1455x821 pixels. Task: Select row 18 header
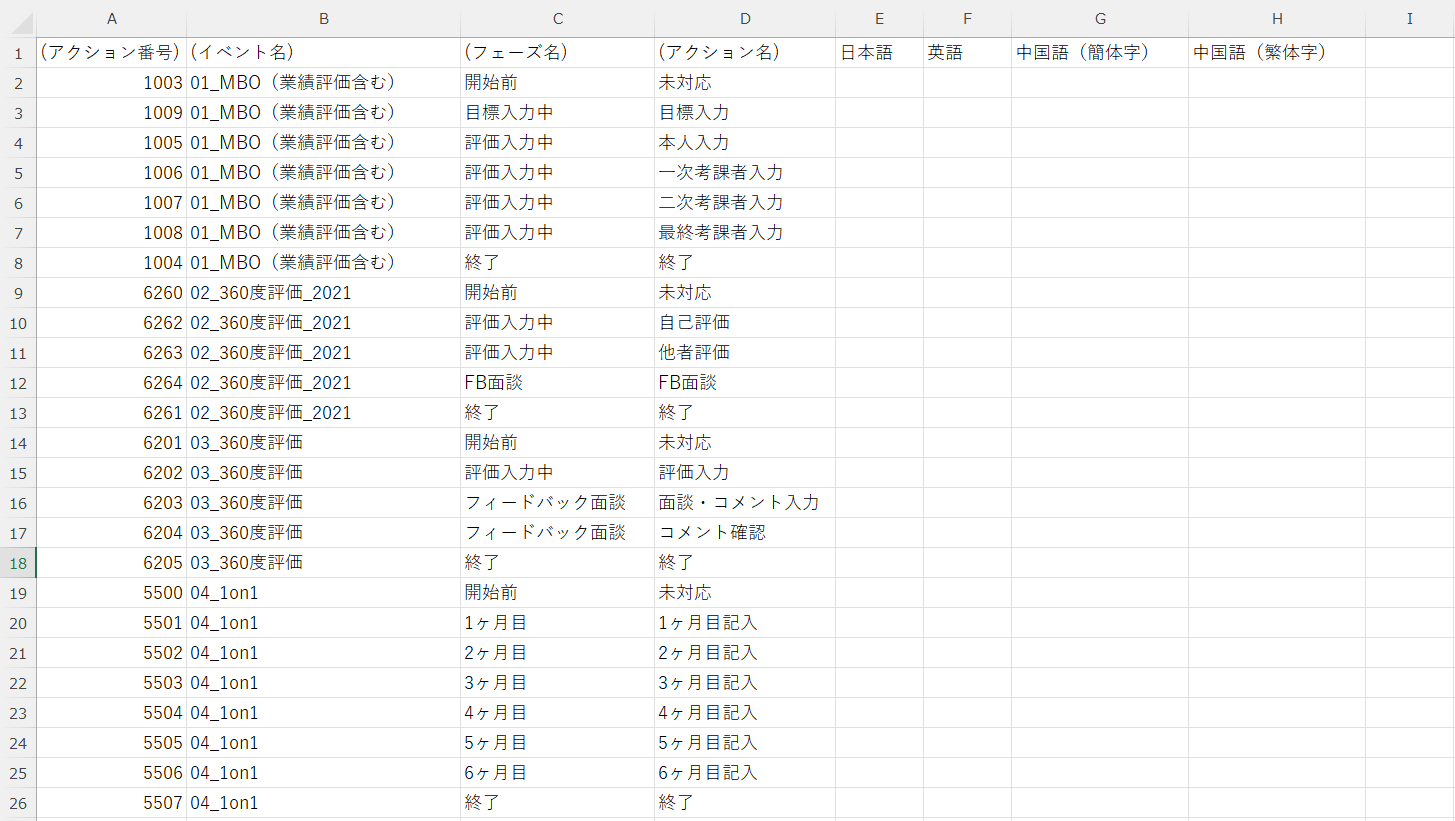18,563
